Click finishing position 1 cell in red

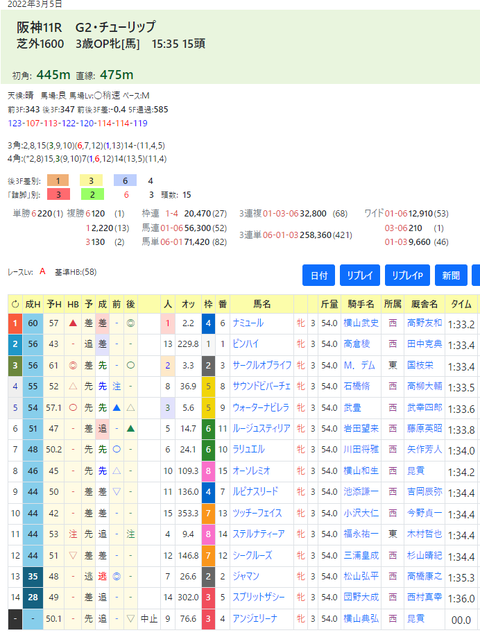15,323
